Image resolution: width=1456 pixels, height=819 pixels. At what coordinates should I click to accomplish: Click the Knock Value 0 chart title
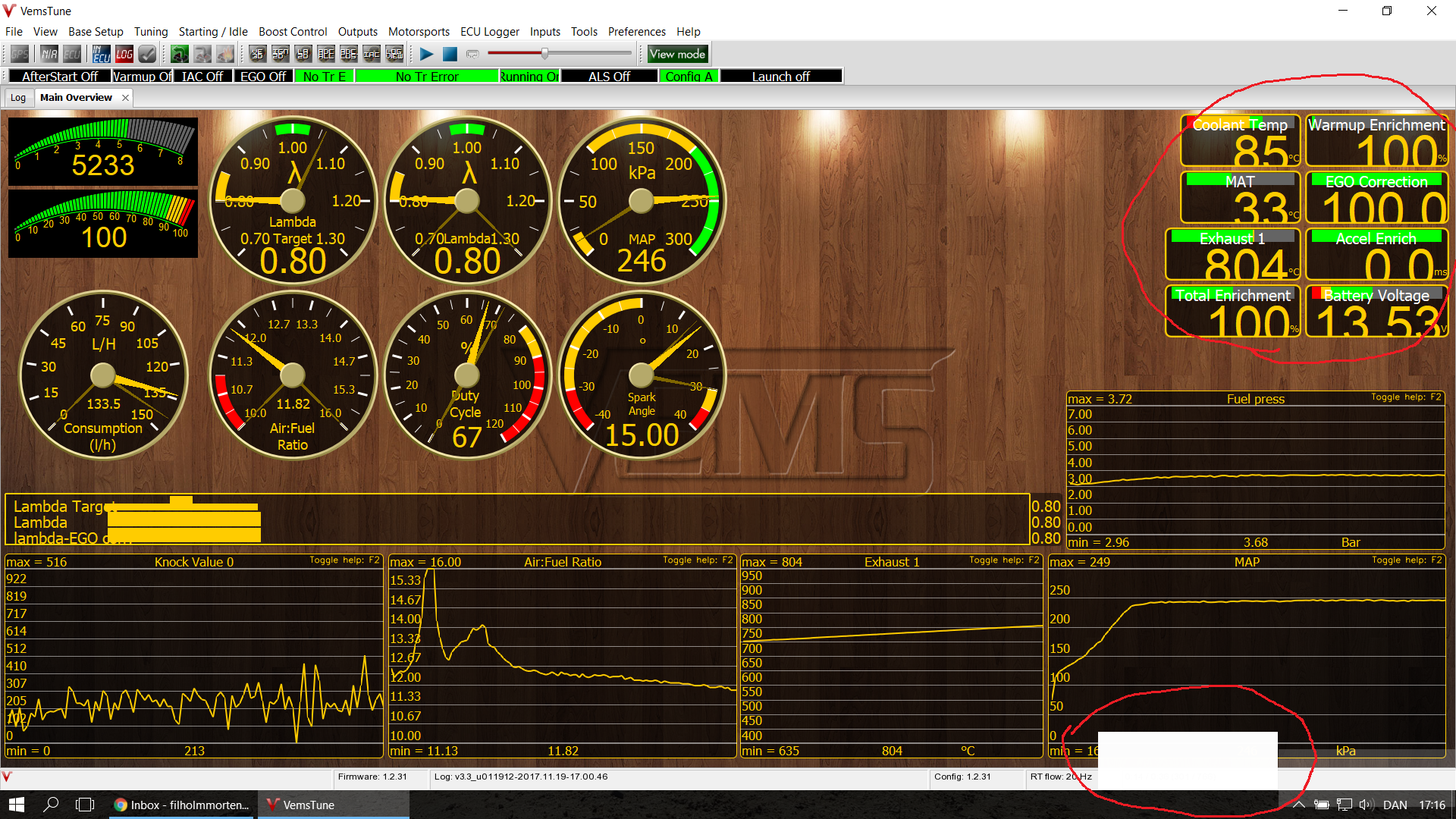coord(194,562)
